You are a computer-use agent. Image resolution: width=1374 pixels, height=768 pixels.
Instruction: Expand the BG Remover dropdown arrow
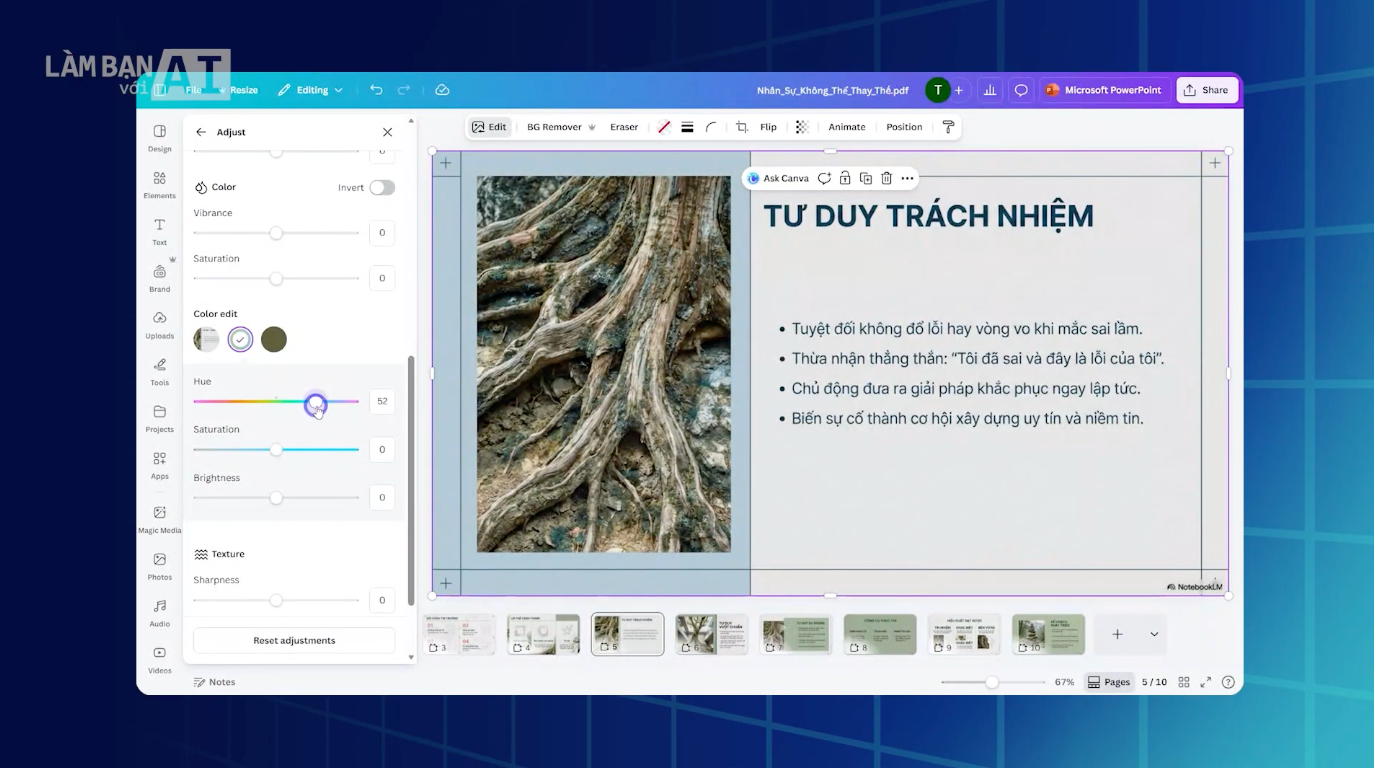594,126
